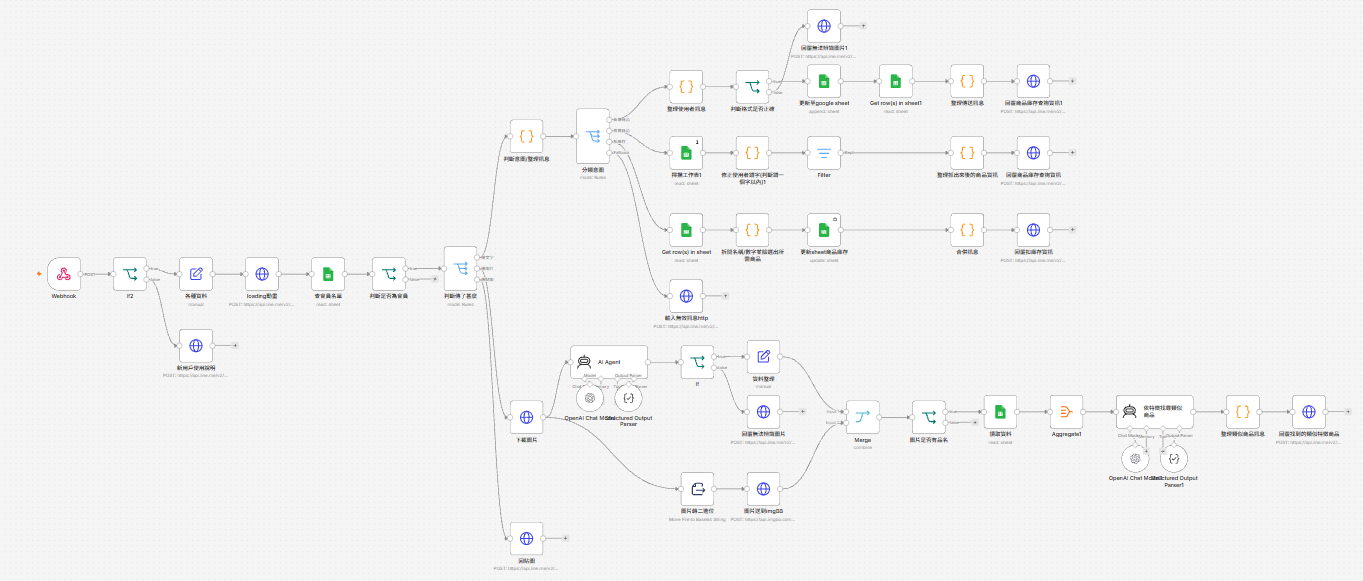
Task: Select the OpenAI Chat Model1 sub-node
Action: (x=1134, y=458)
